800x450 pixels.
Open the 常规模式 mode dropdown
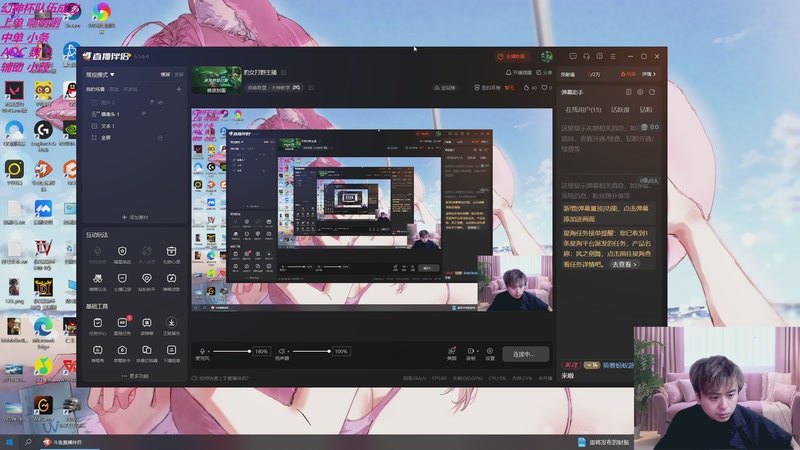100,74
